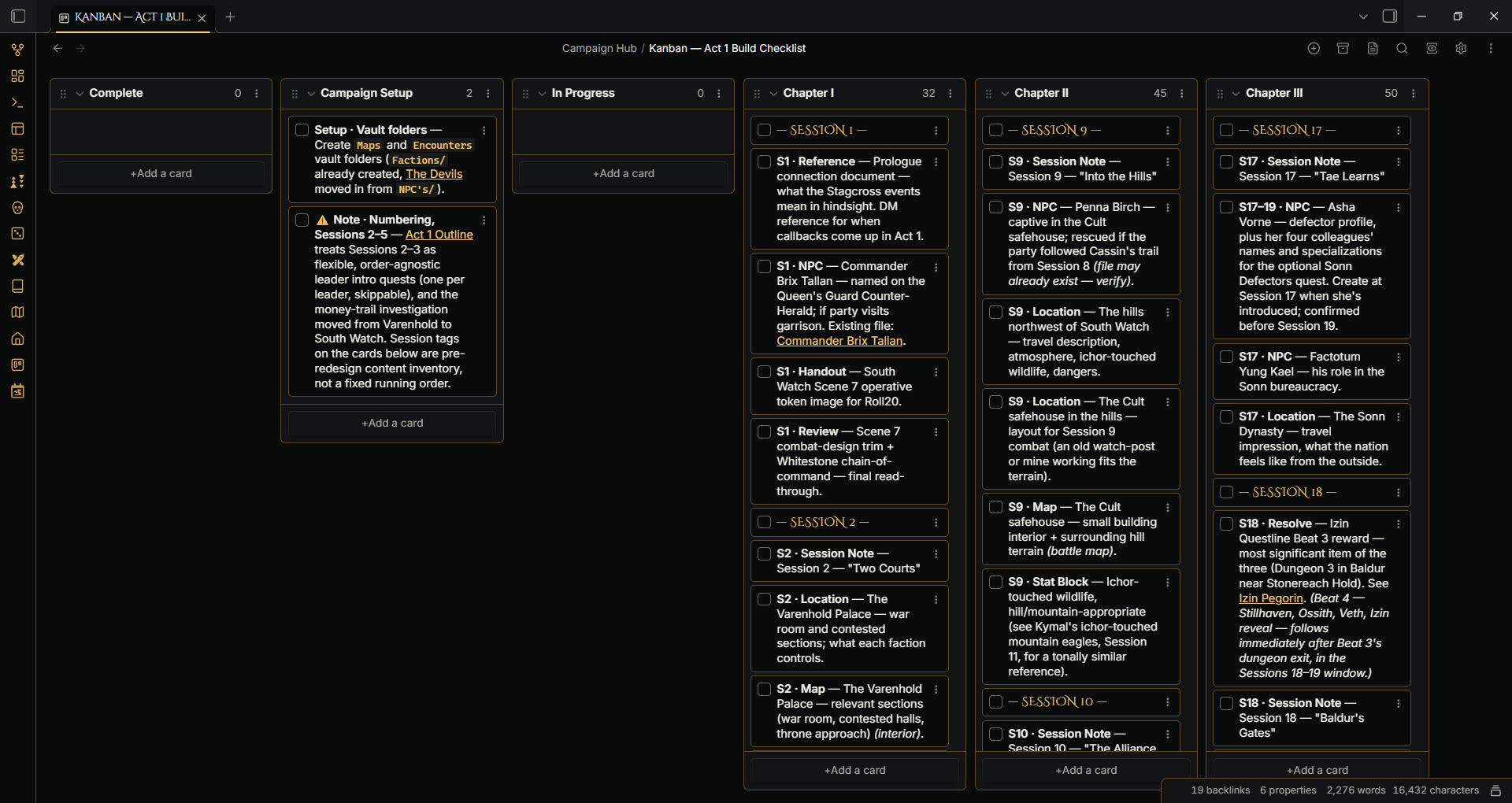This screenshot has height=803, width=1512.
Task: Follow the Izin Pegorin link
Action: coord(1271,598)
